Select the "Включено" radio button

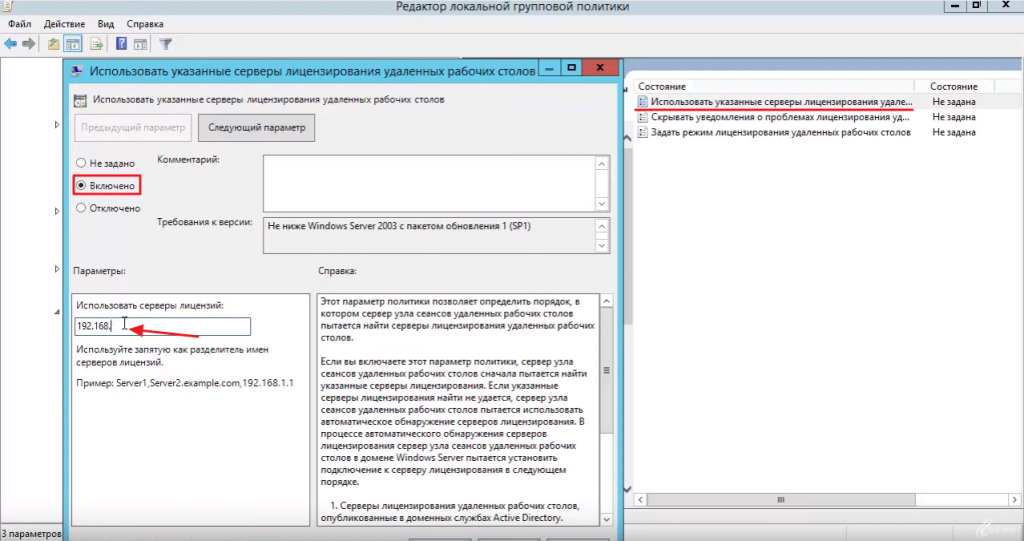point(81,185)
